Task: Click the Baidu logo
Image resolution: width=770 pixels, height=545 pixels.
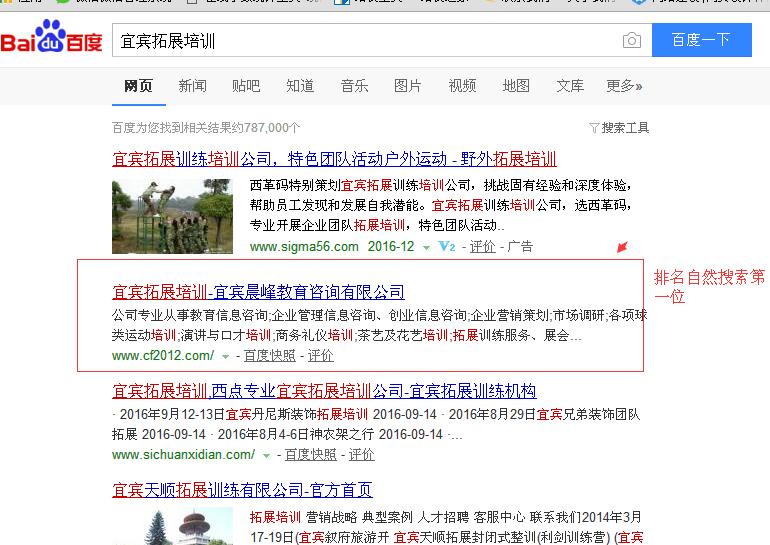Action: (52, 37)
